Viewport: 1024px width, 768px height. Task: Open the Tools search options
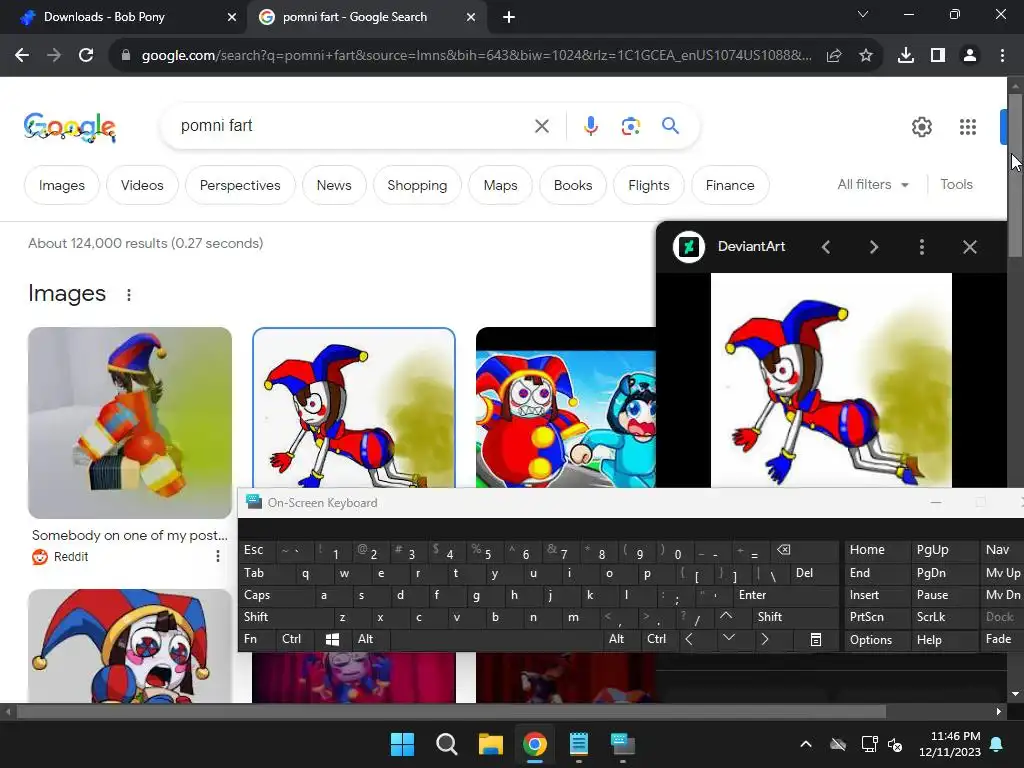point(956,185)
